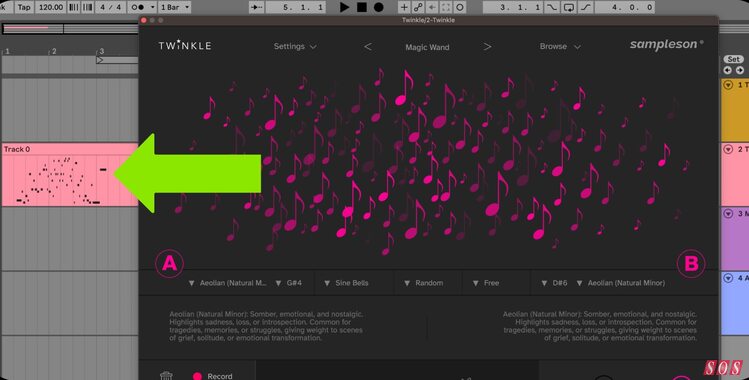Viewport: 749px width, 380px height.
Task: Click the TWINKLE logo
Action: tap(185, 45)
